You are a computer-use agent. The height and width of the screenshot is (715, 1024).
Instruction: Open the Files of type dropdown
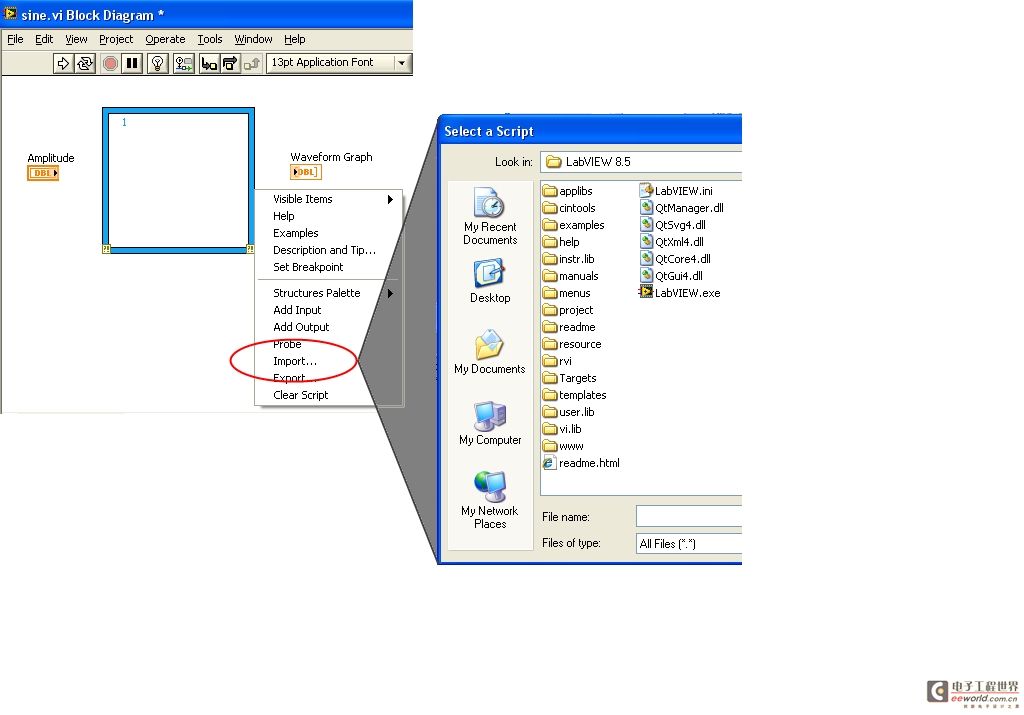[689, 543]
